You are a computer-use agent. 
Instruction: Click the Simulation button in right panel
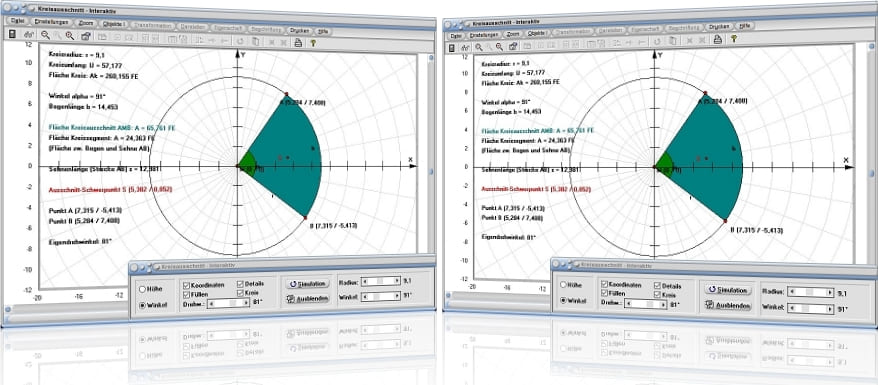727,290
